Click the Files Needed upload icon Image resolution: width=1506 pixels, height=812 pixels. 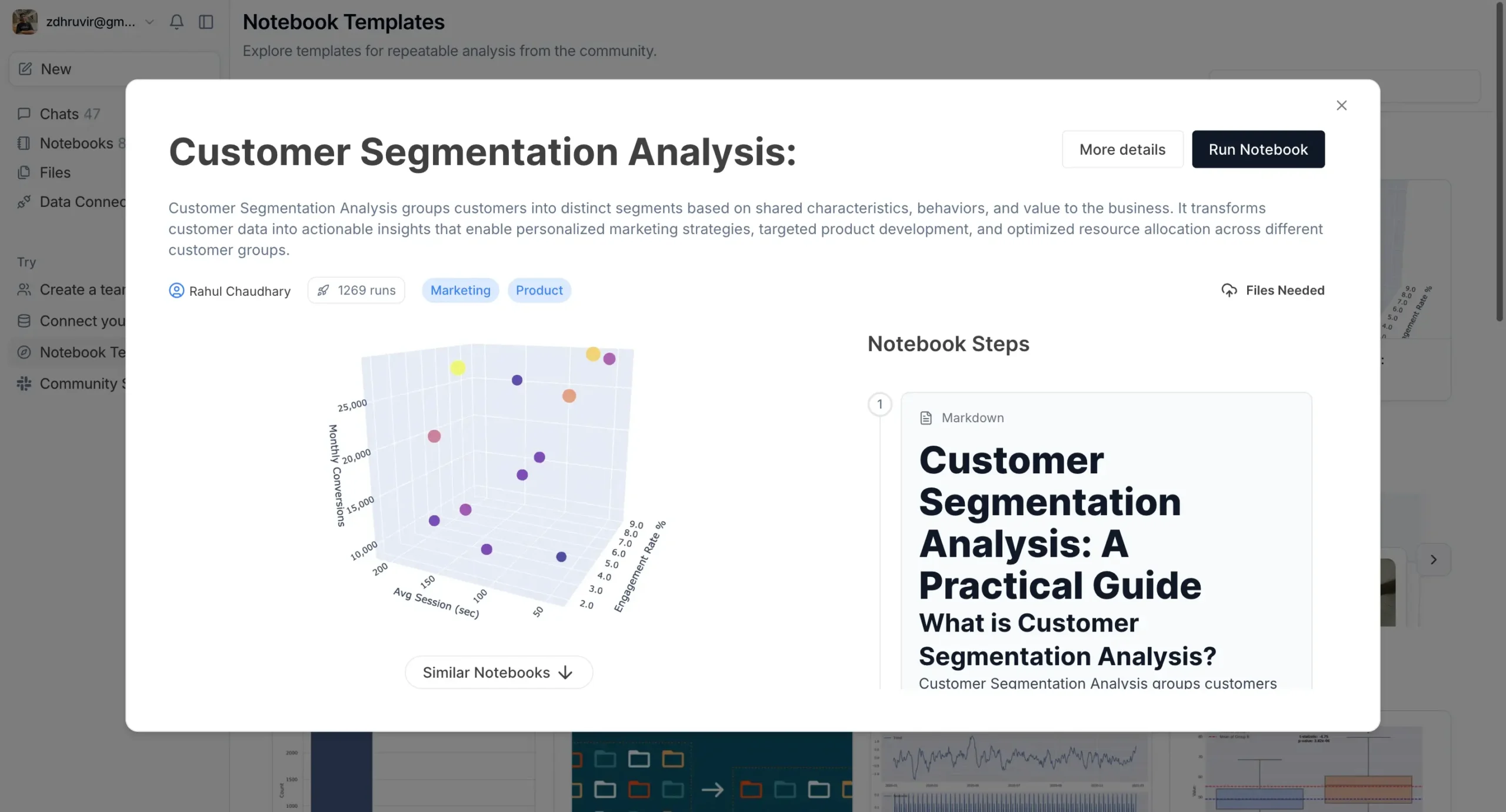(x=1229, y=290)
